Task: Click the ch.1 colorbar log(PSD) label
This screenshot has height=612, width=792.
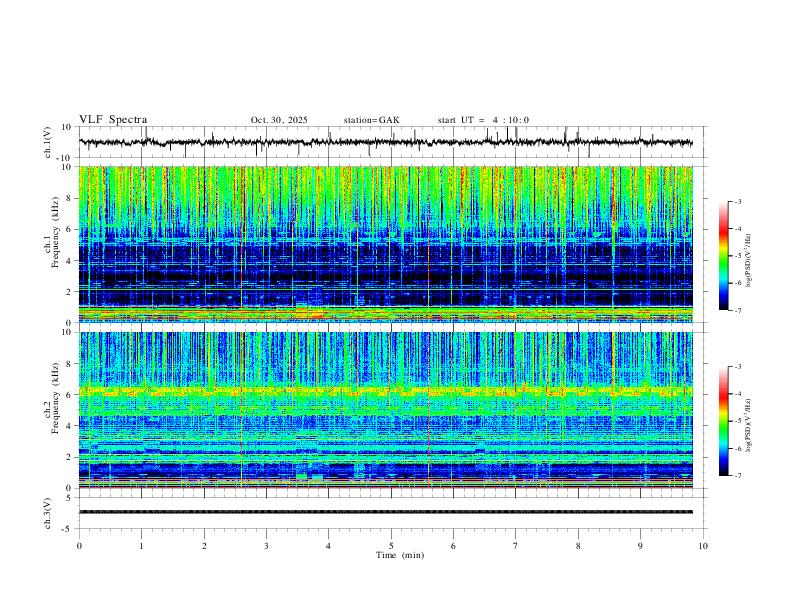Action: click(750, 260)
